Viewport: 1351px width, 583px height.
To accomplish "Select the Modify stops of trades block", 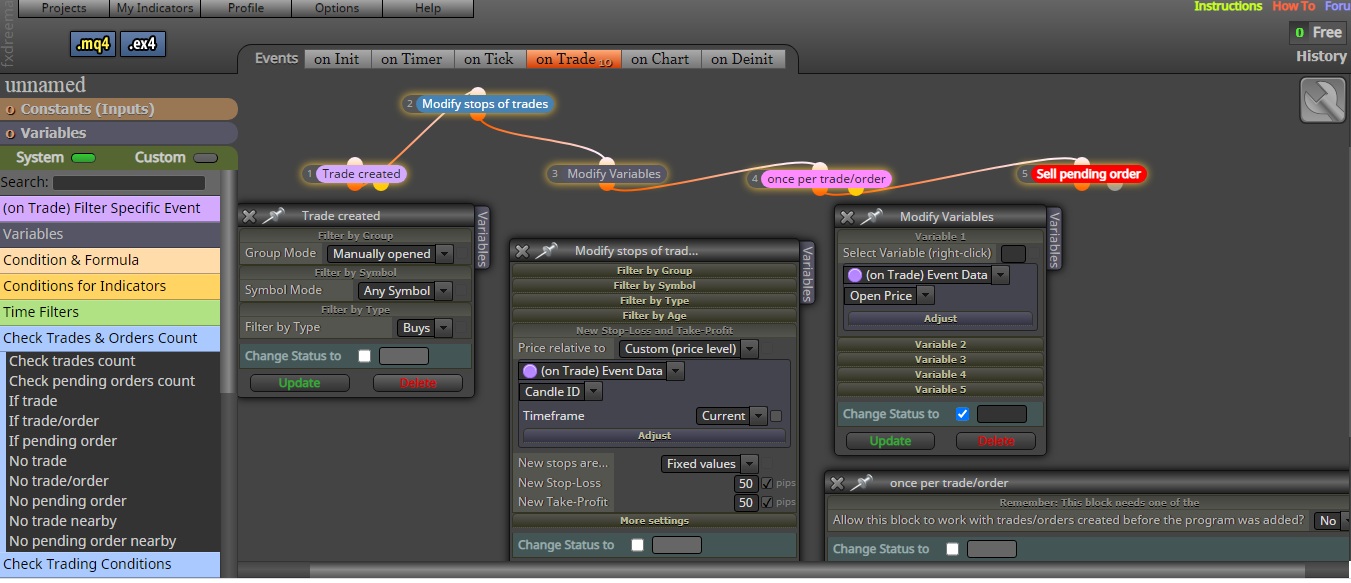I will tap(485, 103).
